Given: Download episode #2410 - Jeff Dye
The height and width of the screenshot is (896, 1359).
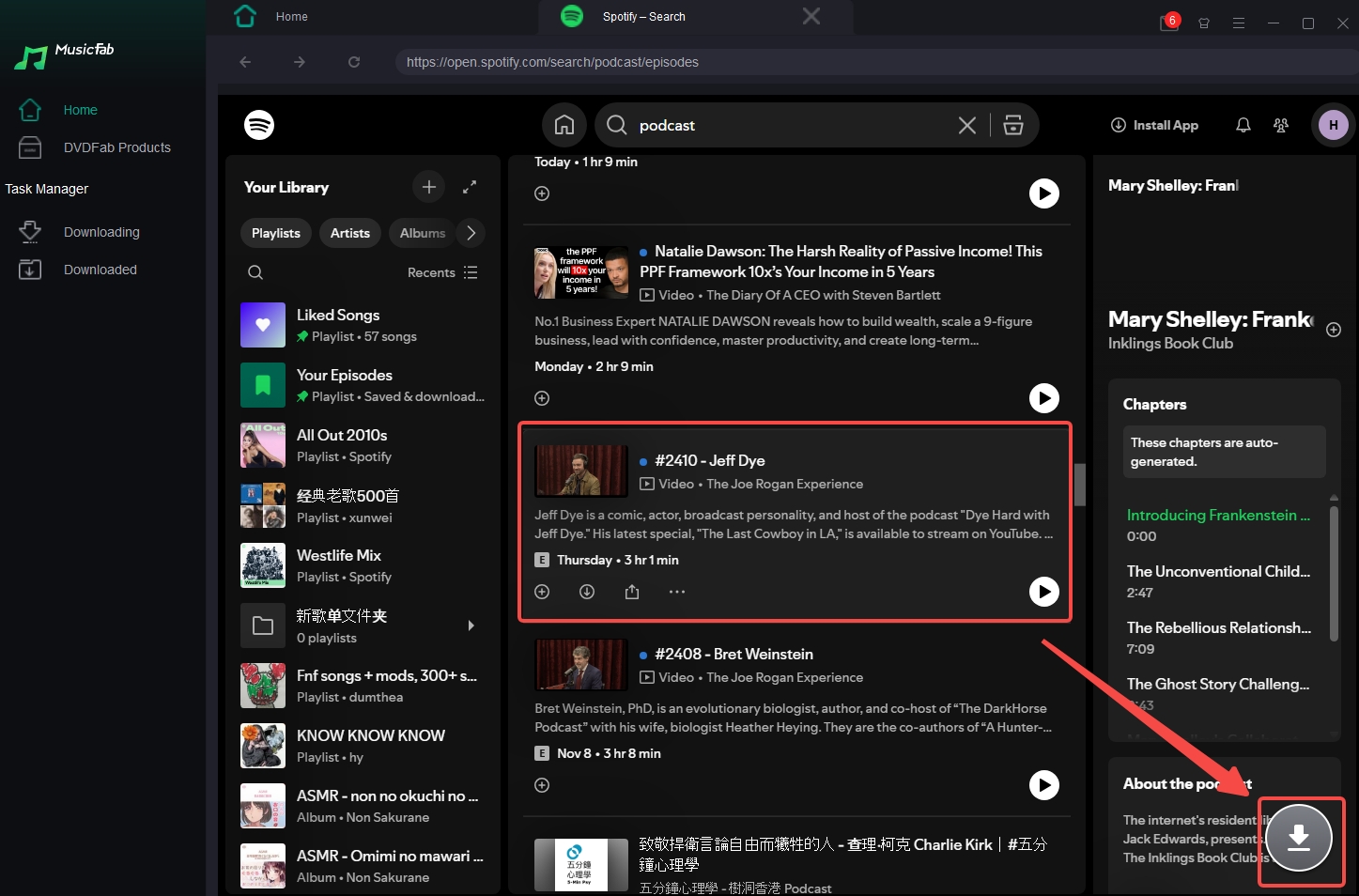Looking at the screenshot, I should (x=587, y=592).
